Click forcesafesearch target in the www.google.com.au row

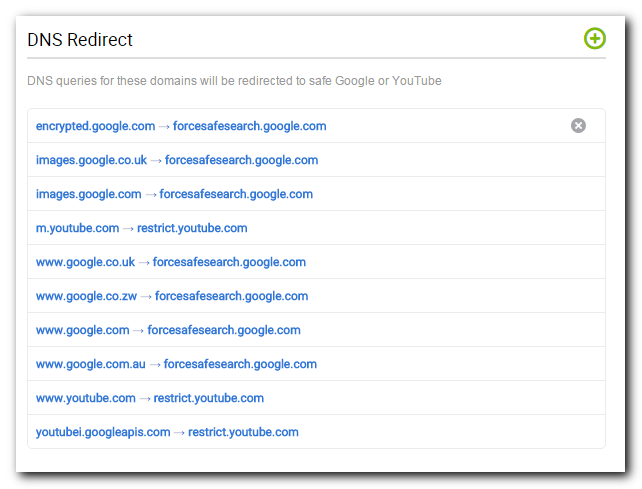coord(240,364)
